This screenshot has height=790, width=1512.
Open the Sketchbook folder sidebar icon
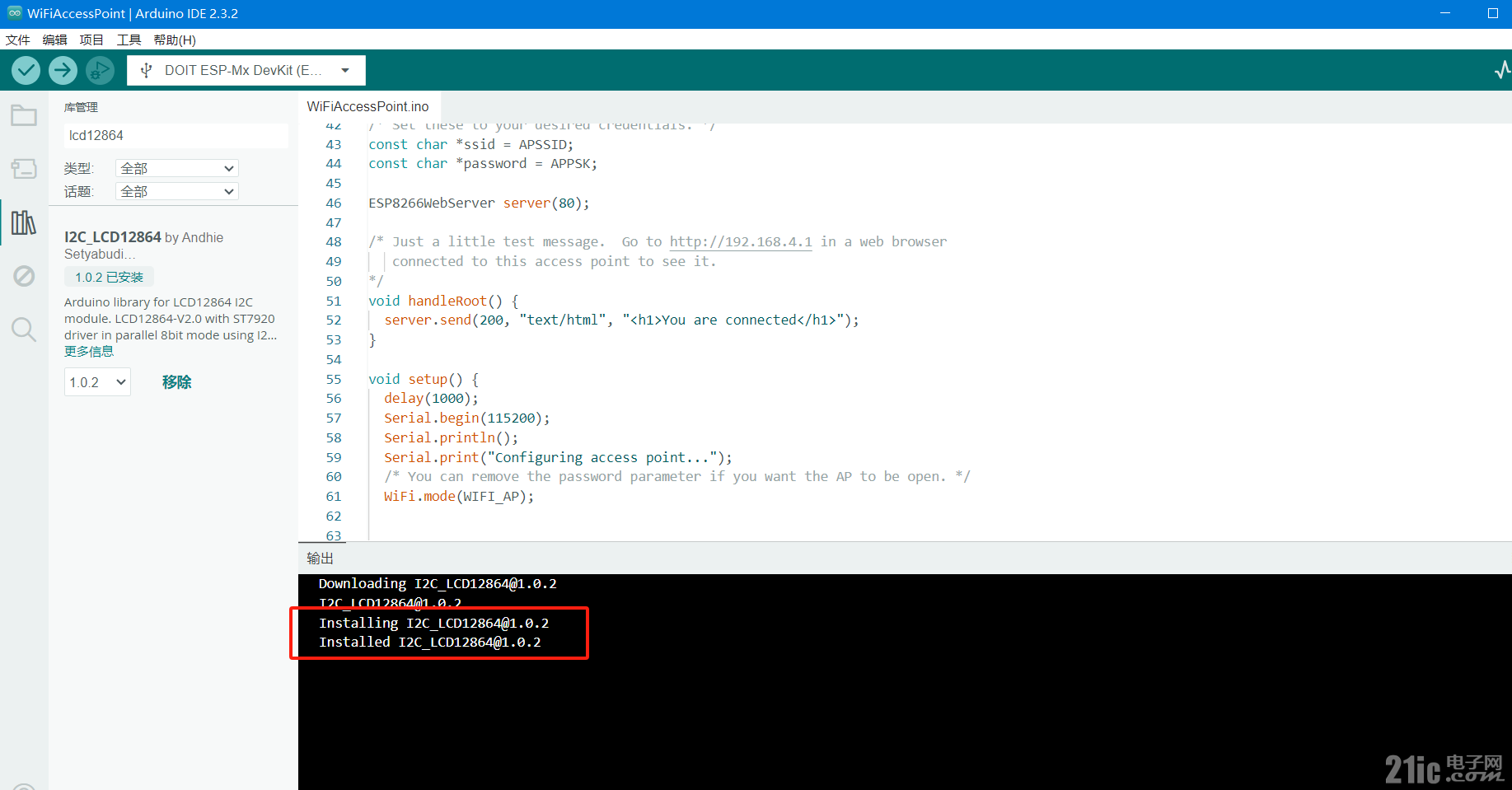tap(24, 115)
